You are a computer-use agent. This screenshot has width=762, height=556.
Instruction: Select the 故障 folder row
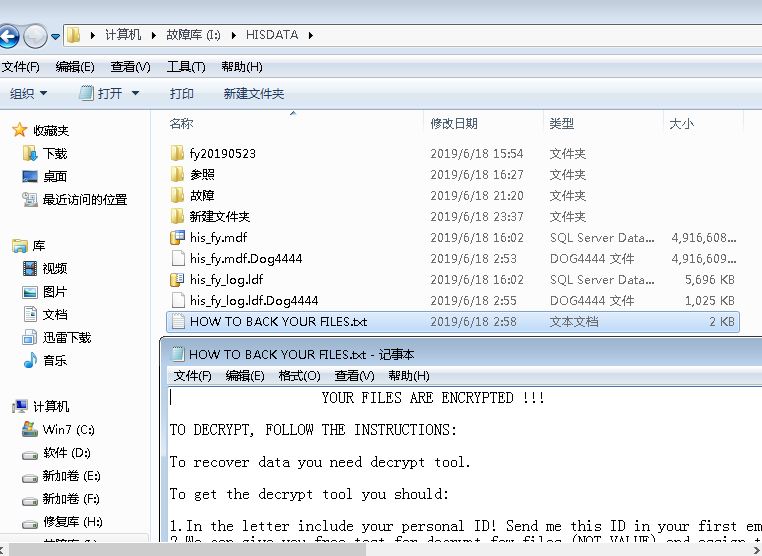pyautogui.click(x=202, y=196)
